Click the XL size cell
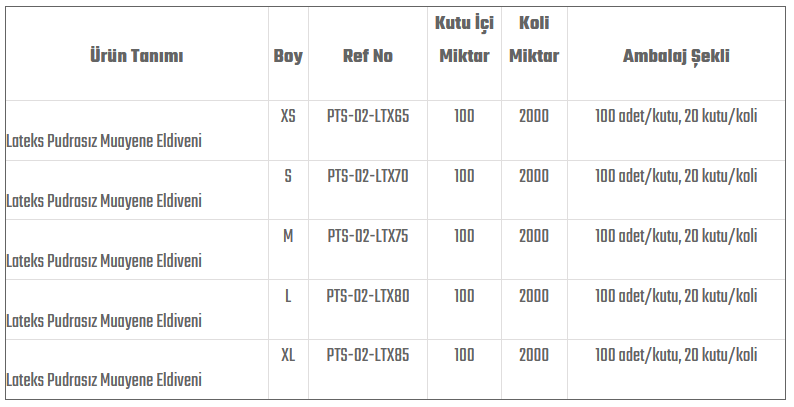This screenshot has height=407, width=794. 288,355
